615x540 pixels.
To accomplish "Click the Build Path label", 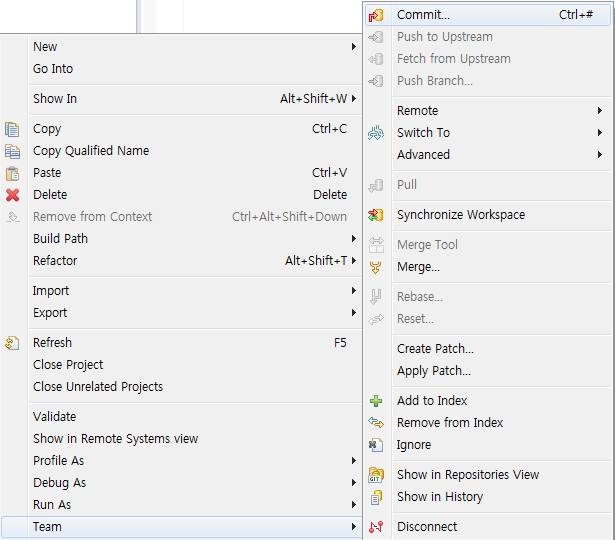I will click(x=60, y=238).
